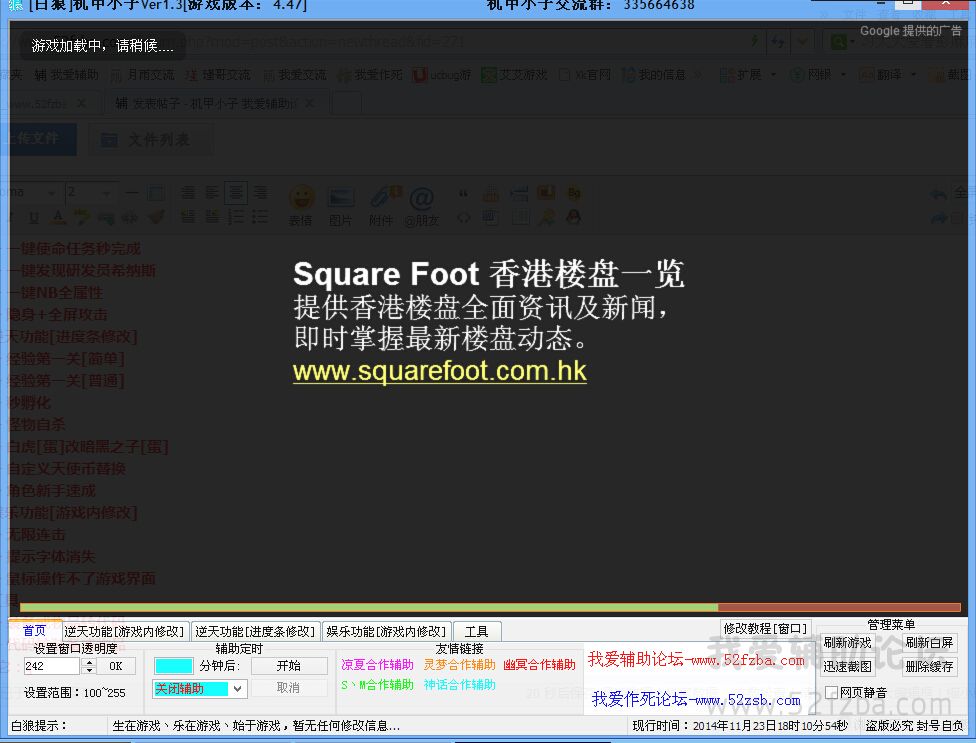976x743 pixels.
Task: Start the timer with the 开始 button
Action: (x=289, y=666)
